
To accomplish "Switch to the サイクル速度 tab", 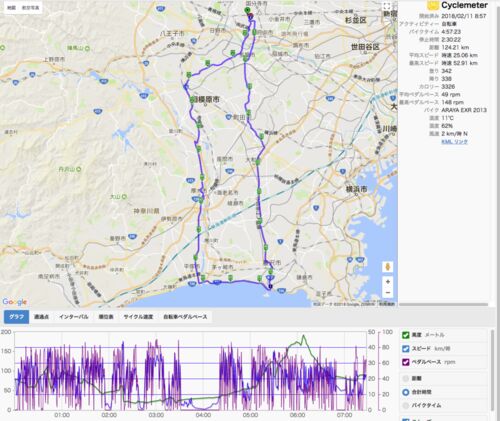I will pos(138,317).
